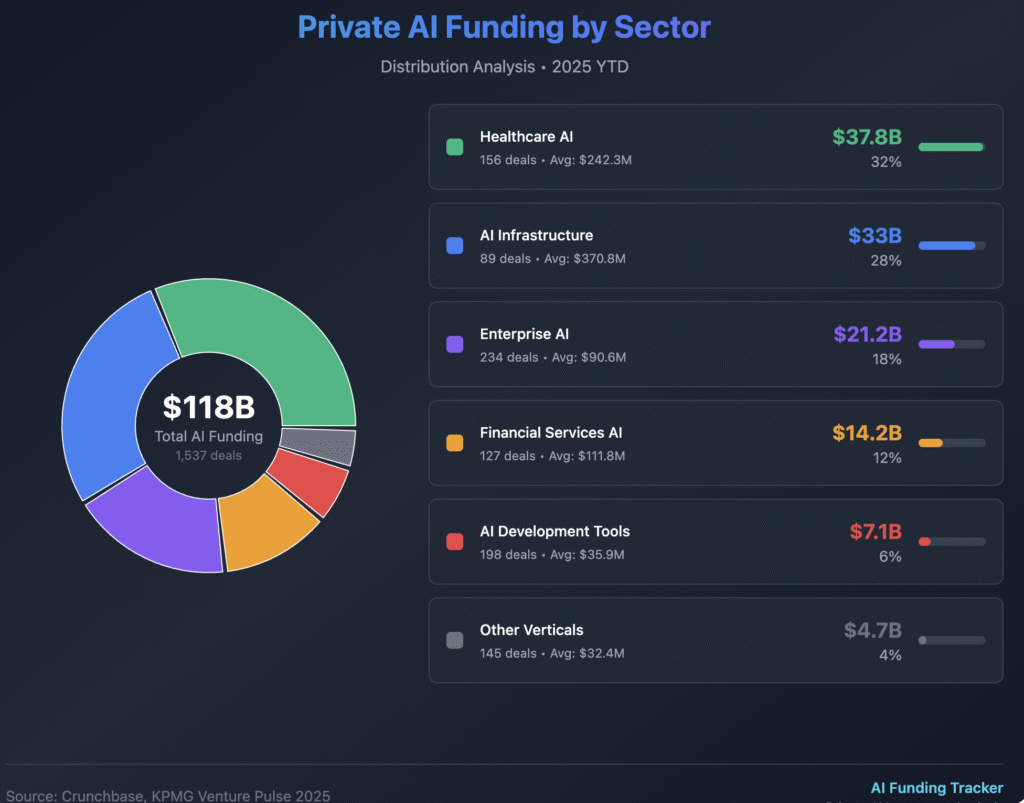Select the purple Enterprise AI color square
Image resolution: width=1024 pixels, height=803 pixels.
455,344
